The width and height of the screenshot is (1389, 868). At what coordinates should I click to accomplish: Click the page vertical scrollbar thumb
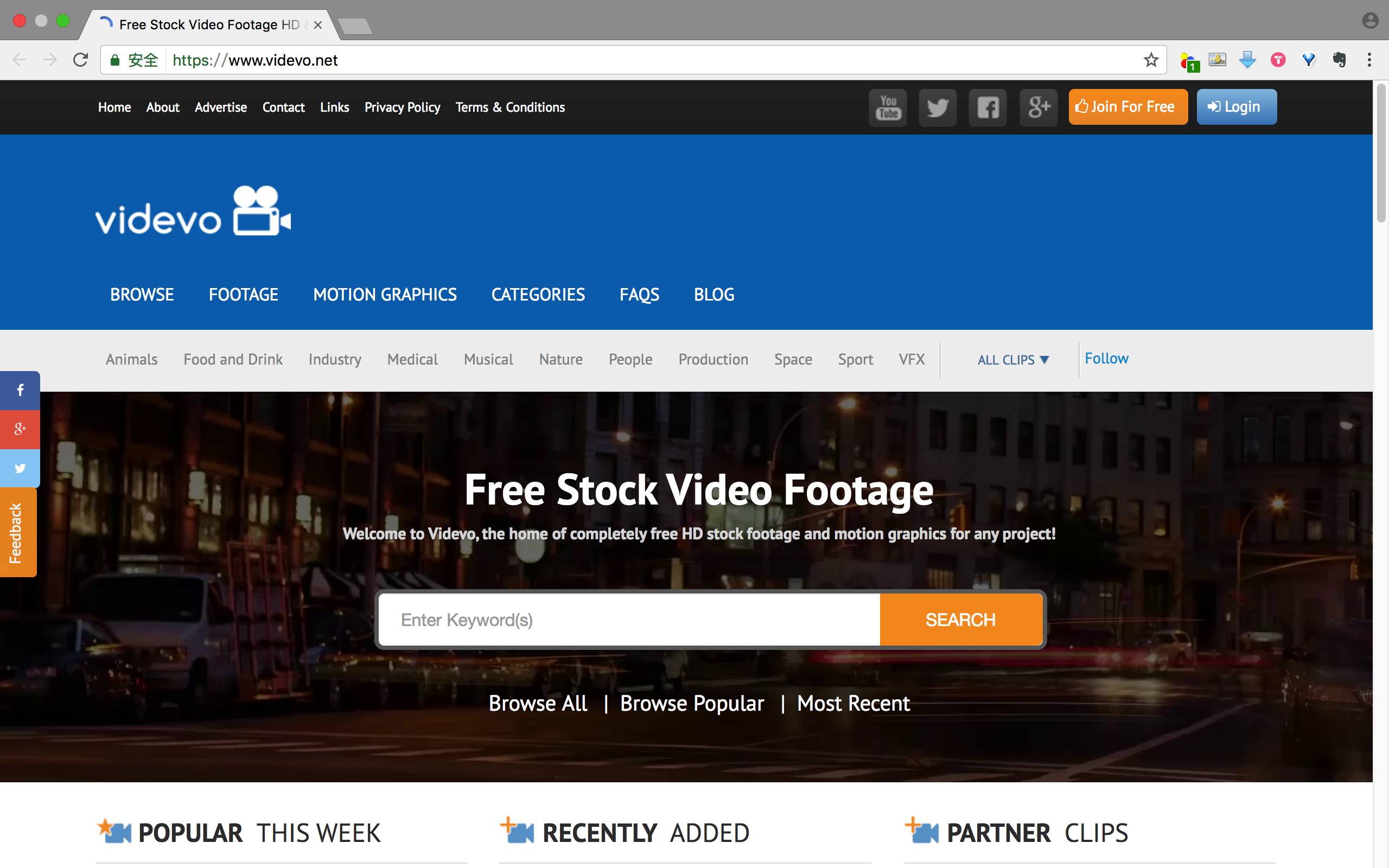point(1381,152)
